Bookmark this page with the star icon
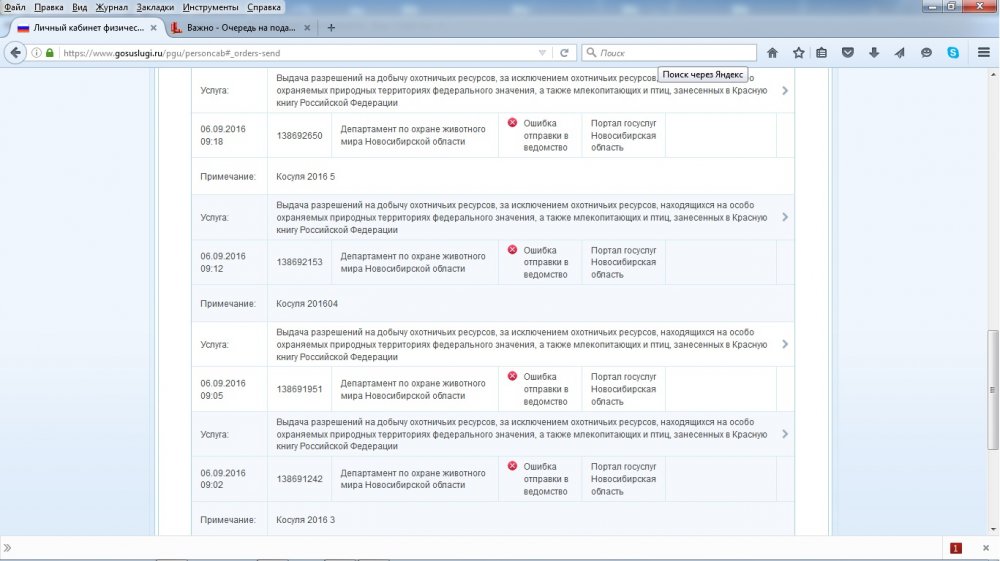This screenshot has width=1000, height=561. (x=798, y=53)
